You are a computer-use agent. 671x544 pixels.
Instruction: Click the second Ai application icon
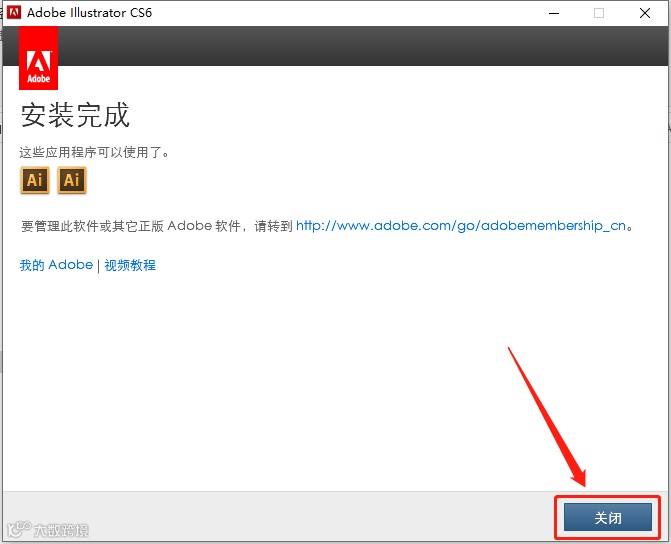[72, 180]
